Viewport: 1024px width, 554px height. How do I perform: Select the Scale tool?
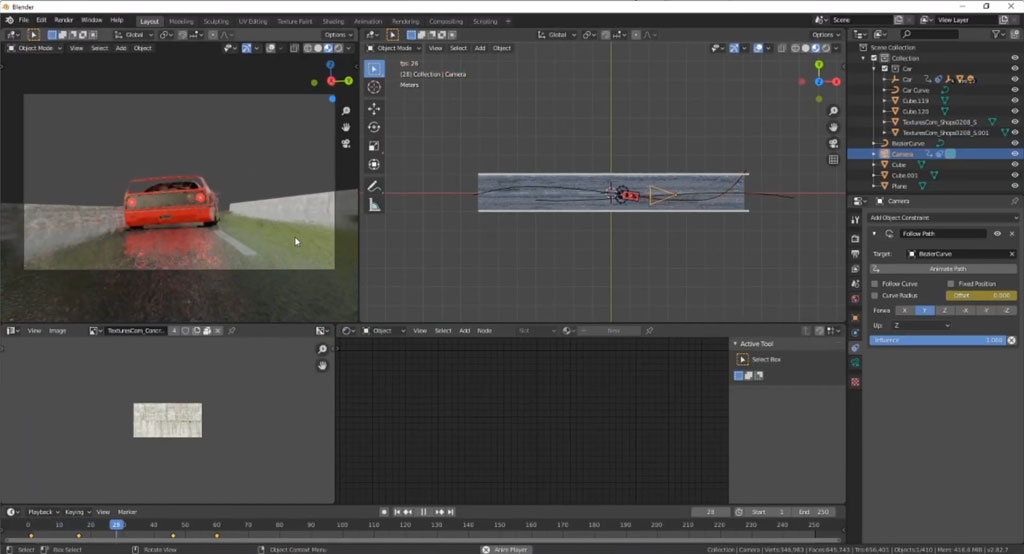click(x=374, y=146)
